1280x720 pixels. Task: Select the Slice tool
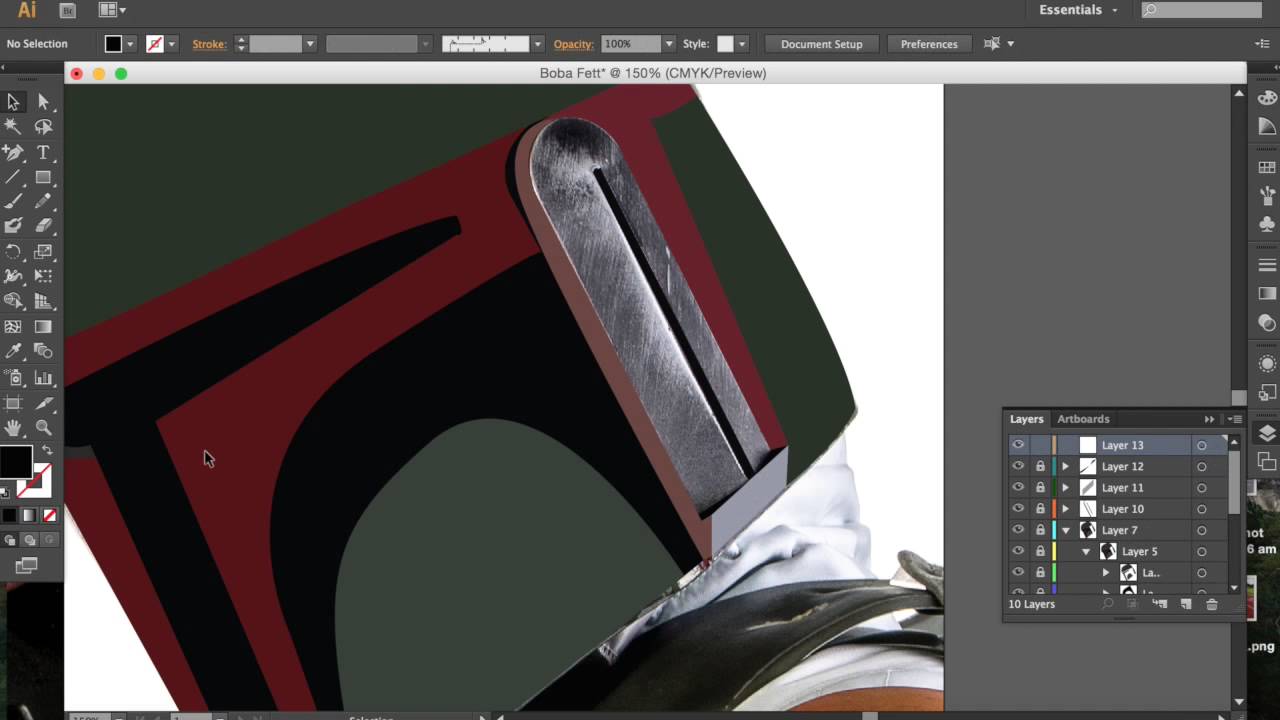(43, 403)
